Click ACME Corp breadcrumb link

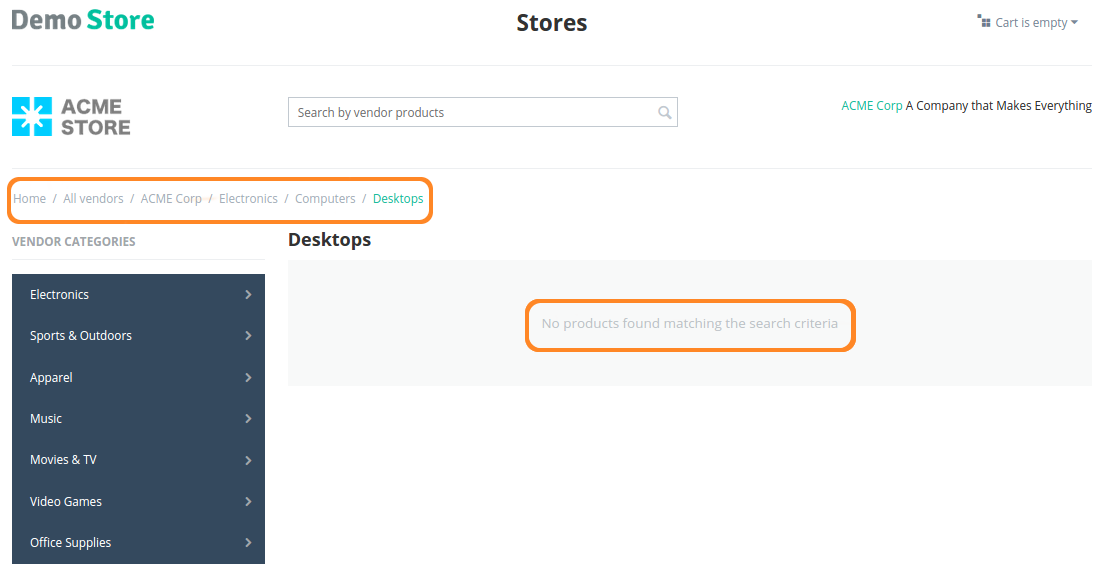click(x=171, y=198)
